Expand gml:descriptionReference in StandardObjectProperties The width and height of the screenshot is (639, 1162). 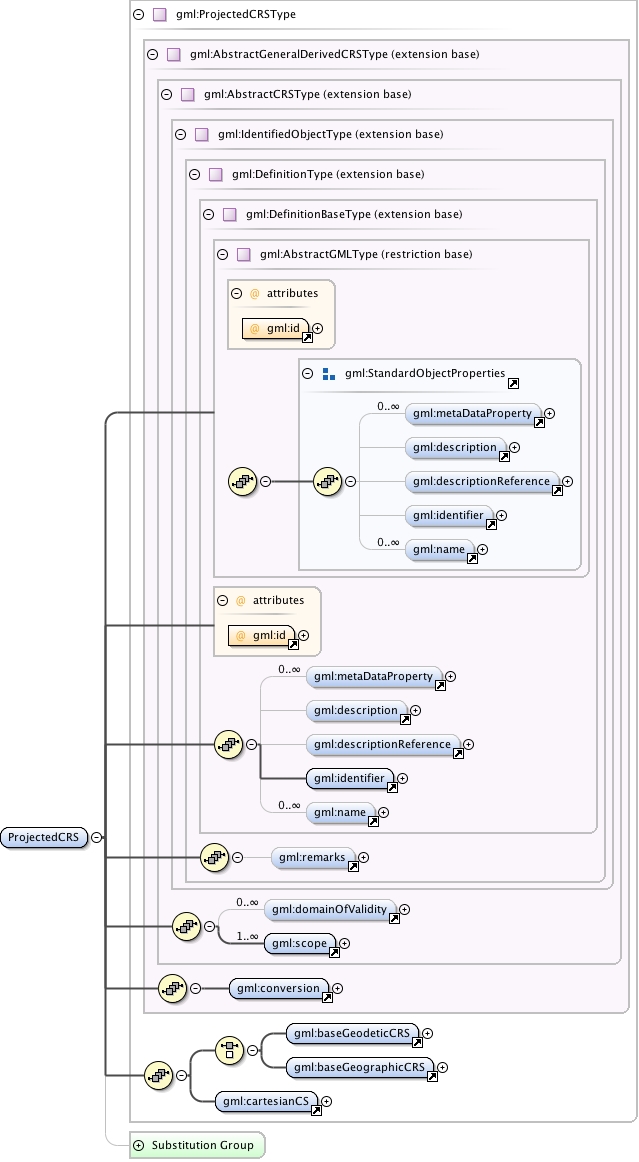tap(568, 481)
